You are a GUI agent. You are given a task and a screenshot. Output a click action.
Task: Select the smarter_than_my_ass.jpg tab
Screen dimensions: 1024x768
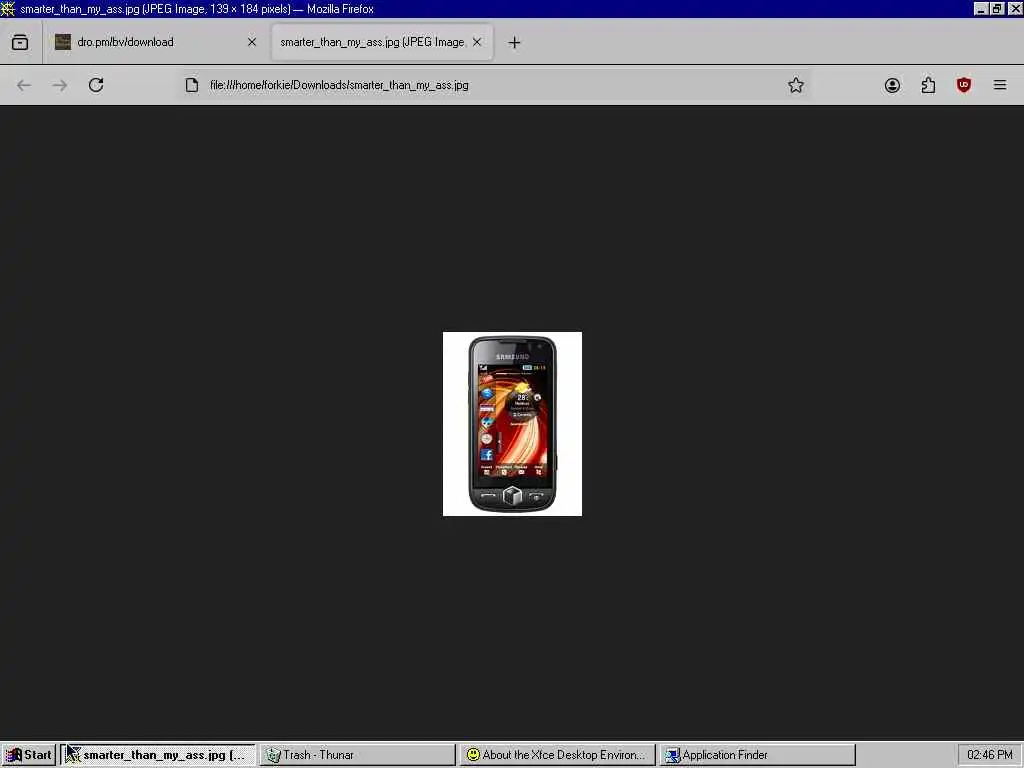pos(382,42)
